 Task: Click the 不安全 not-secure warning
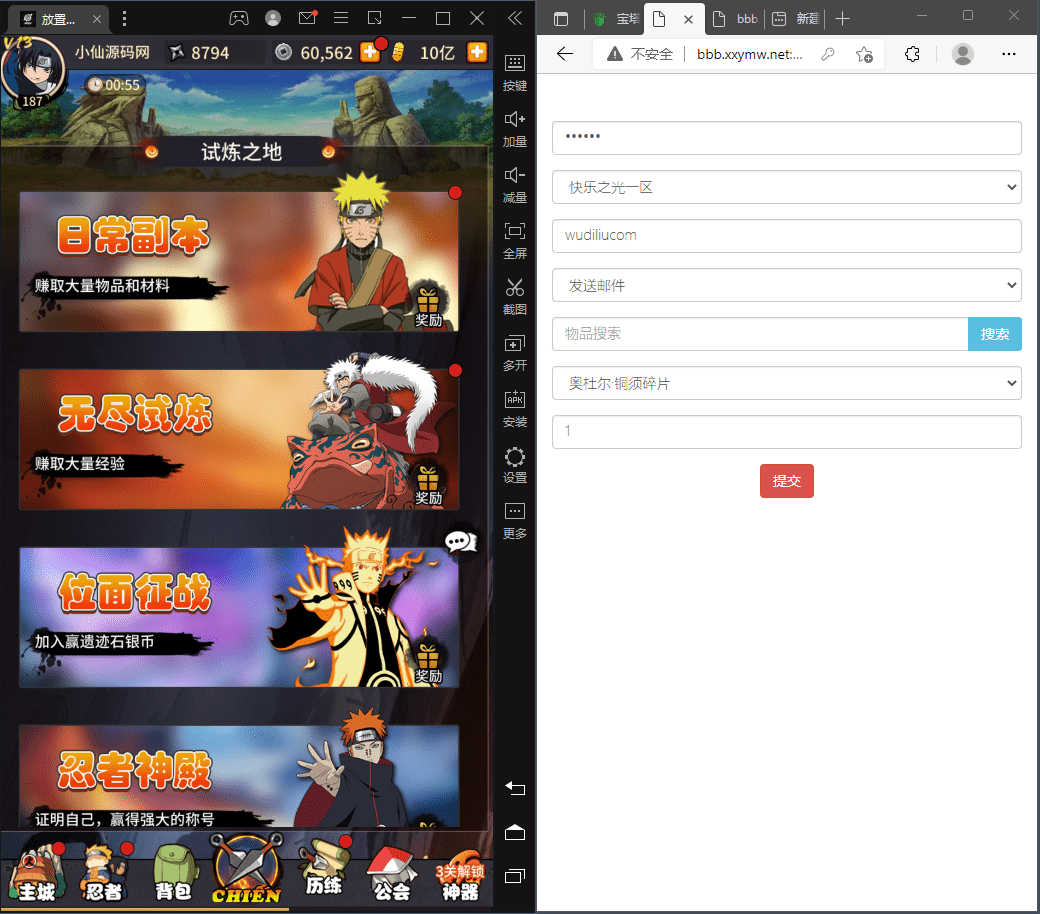click(639, 54)
